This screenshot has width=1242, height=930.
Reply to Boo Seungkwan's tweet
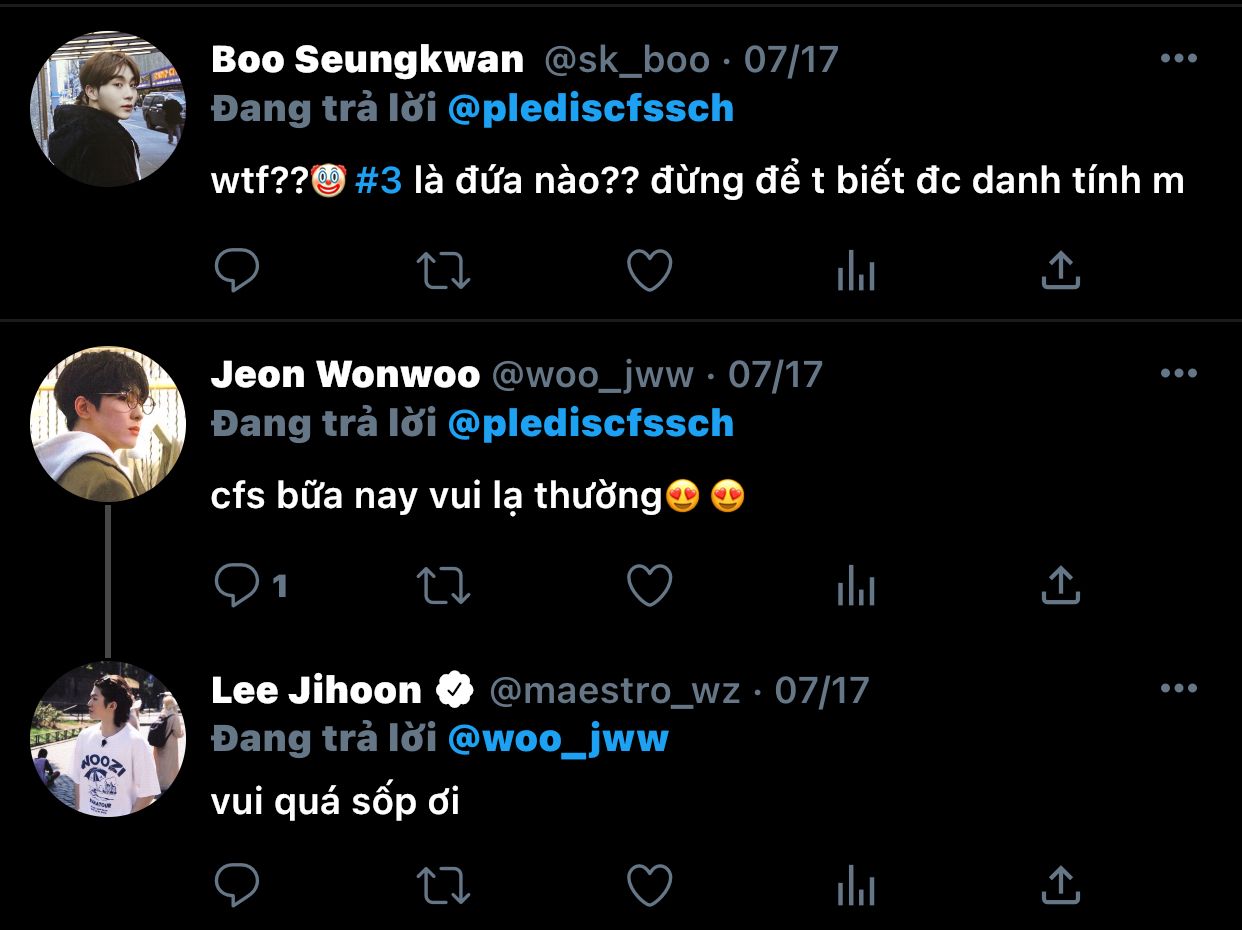(x=237, y=270)
